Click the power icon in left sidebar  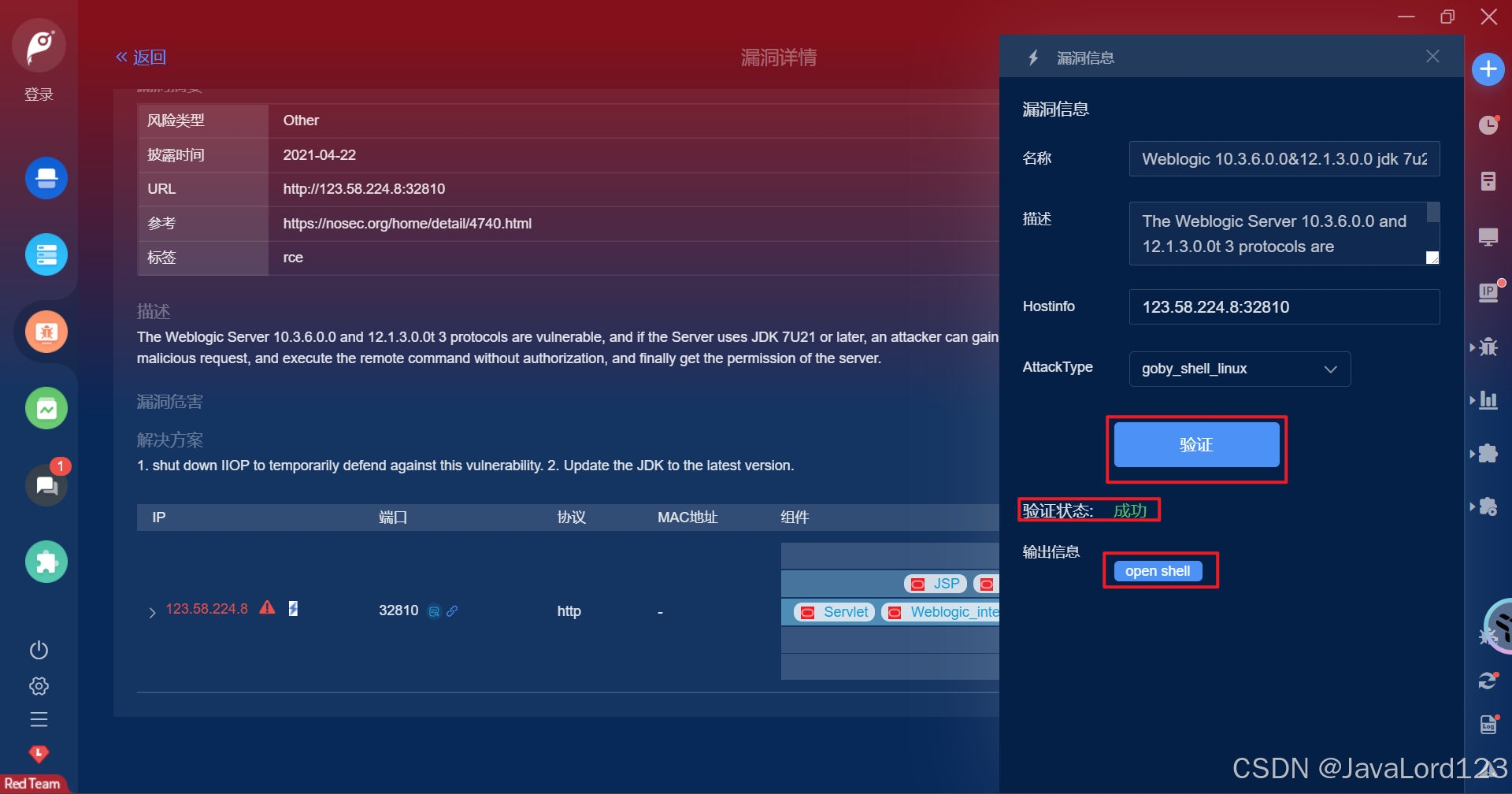[39, 650]
